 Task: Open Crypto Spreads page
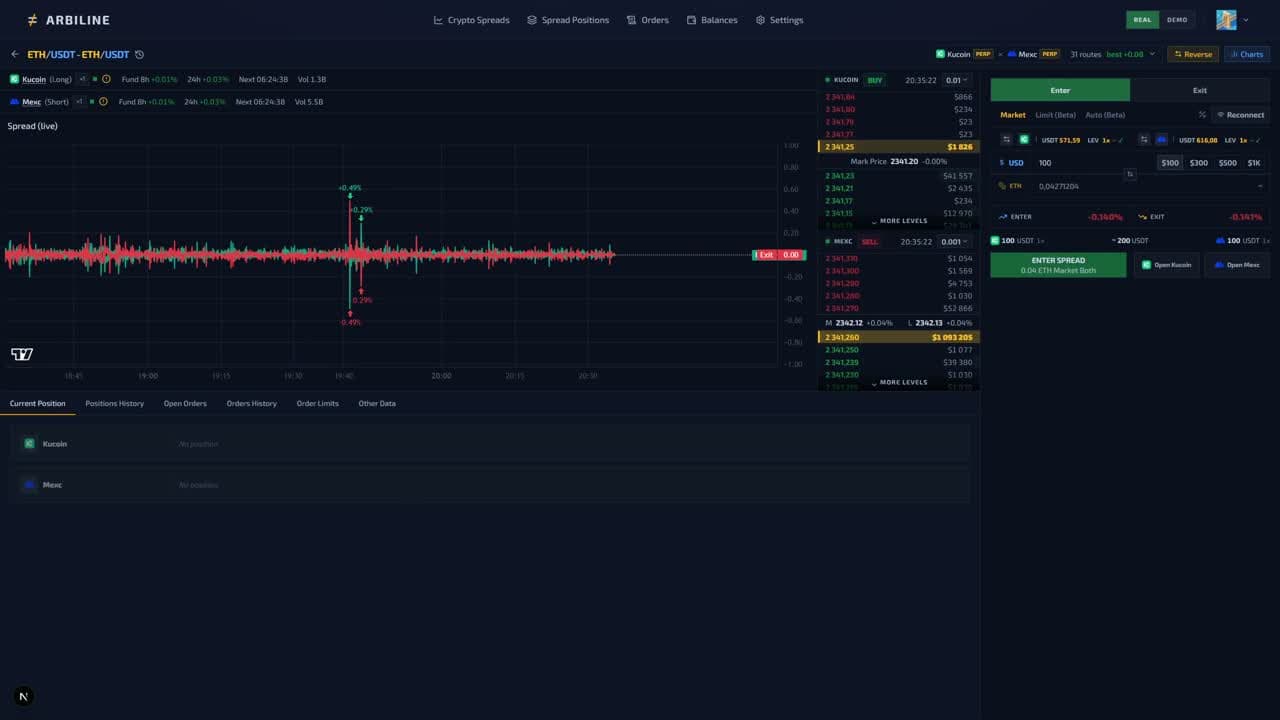click(471, 20)
